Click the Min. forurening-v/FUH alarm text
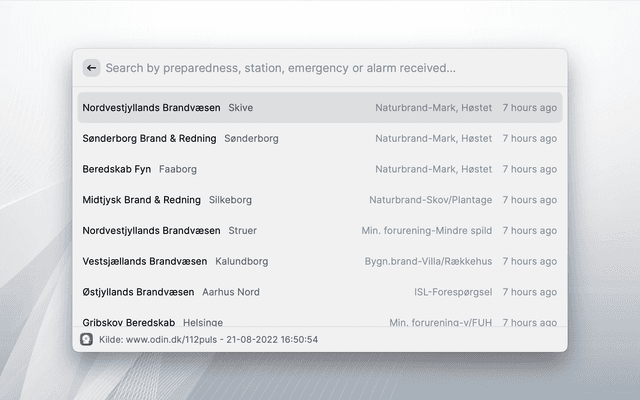The image size is (640, 400). [440, 321]
